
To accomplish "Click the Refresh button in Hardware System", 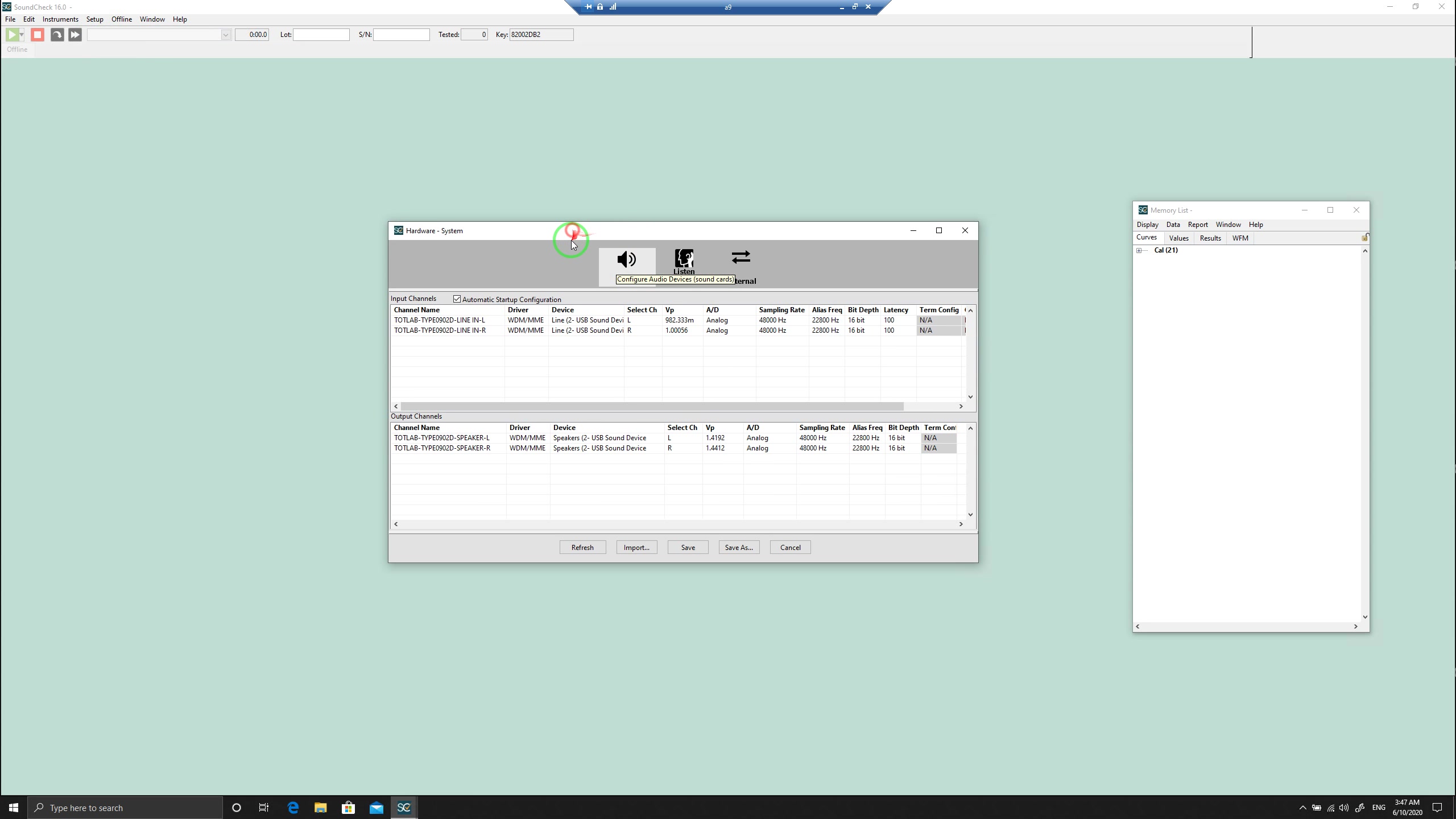I will click(x=583, y=547).
